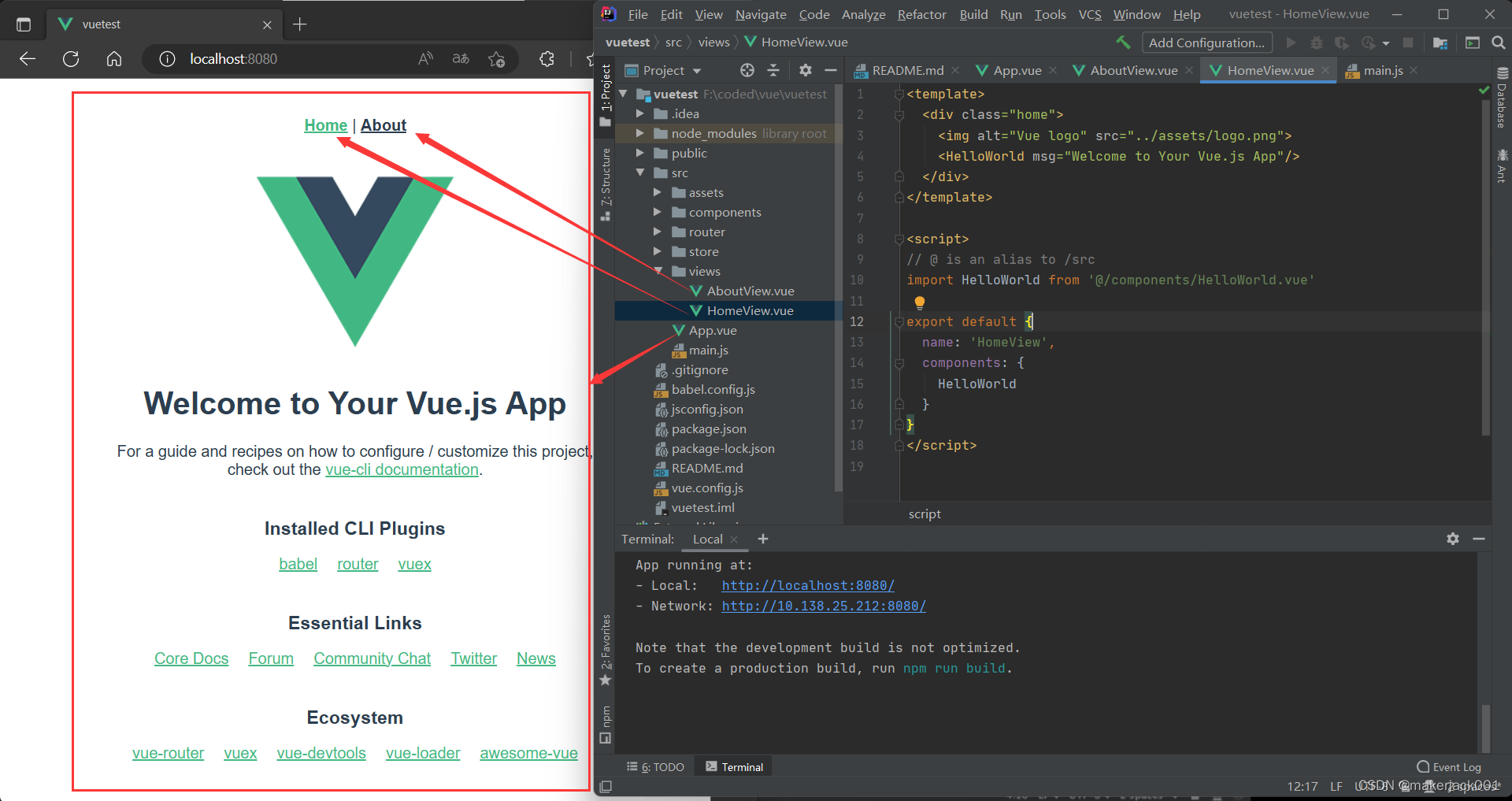Expand the components folder
This screenshot has width=1512, height=801.
[658, 213]
